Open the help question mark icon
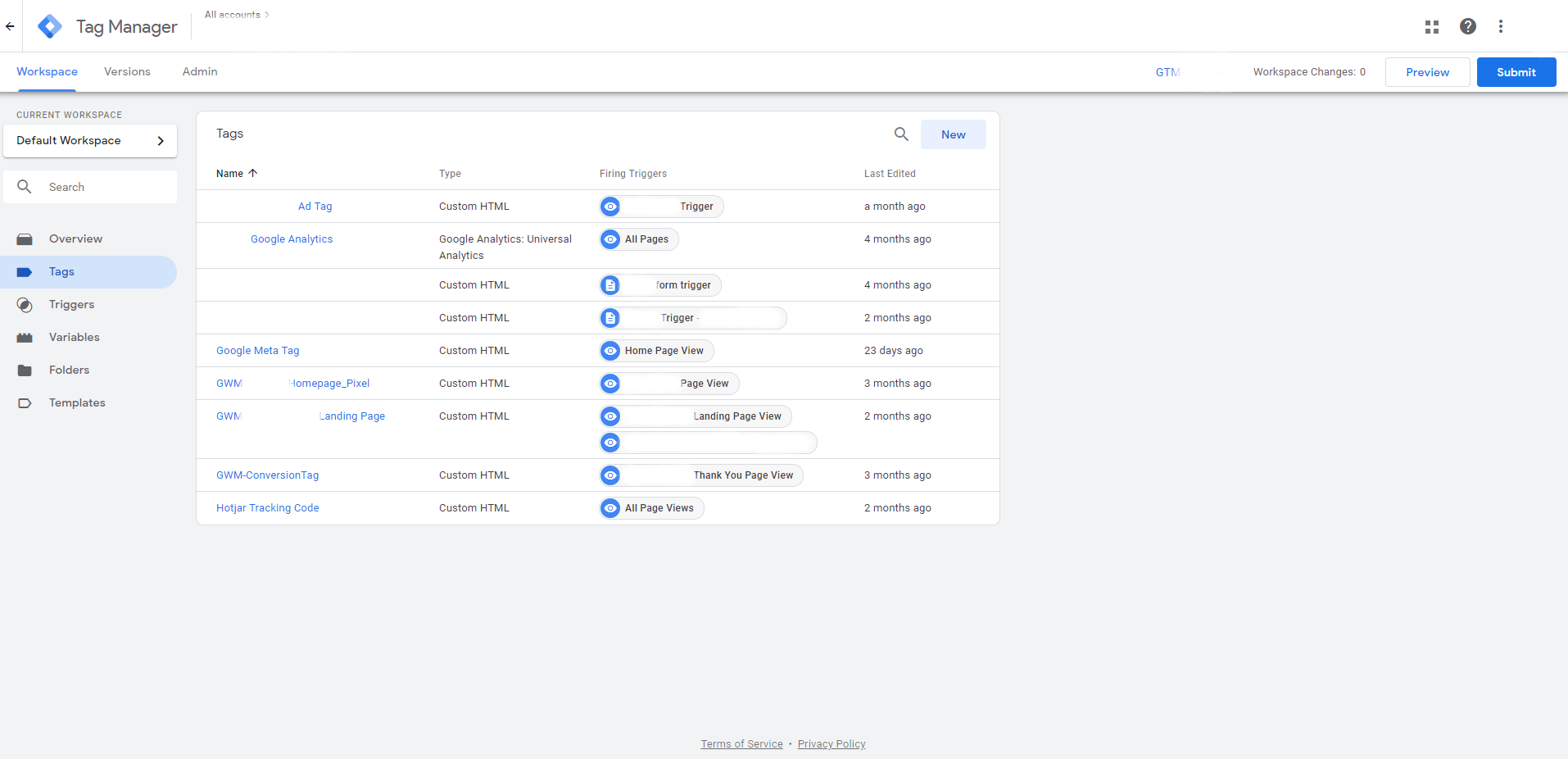This screenshot has width=1568, height=759. tap(1468, 26)
